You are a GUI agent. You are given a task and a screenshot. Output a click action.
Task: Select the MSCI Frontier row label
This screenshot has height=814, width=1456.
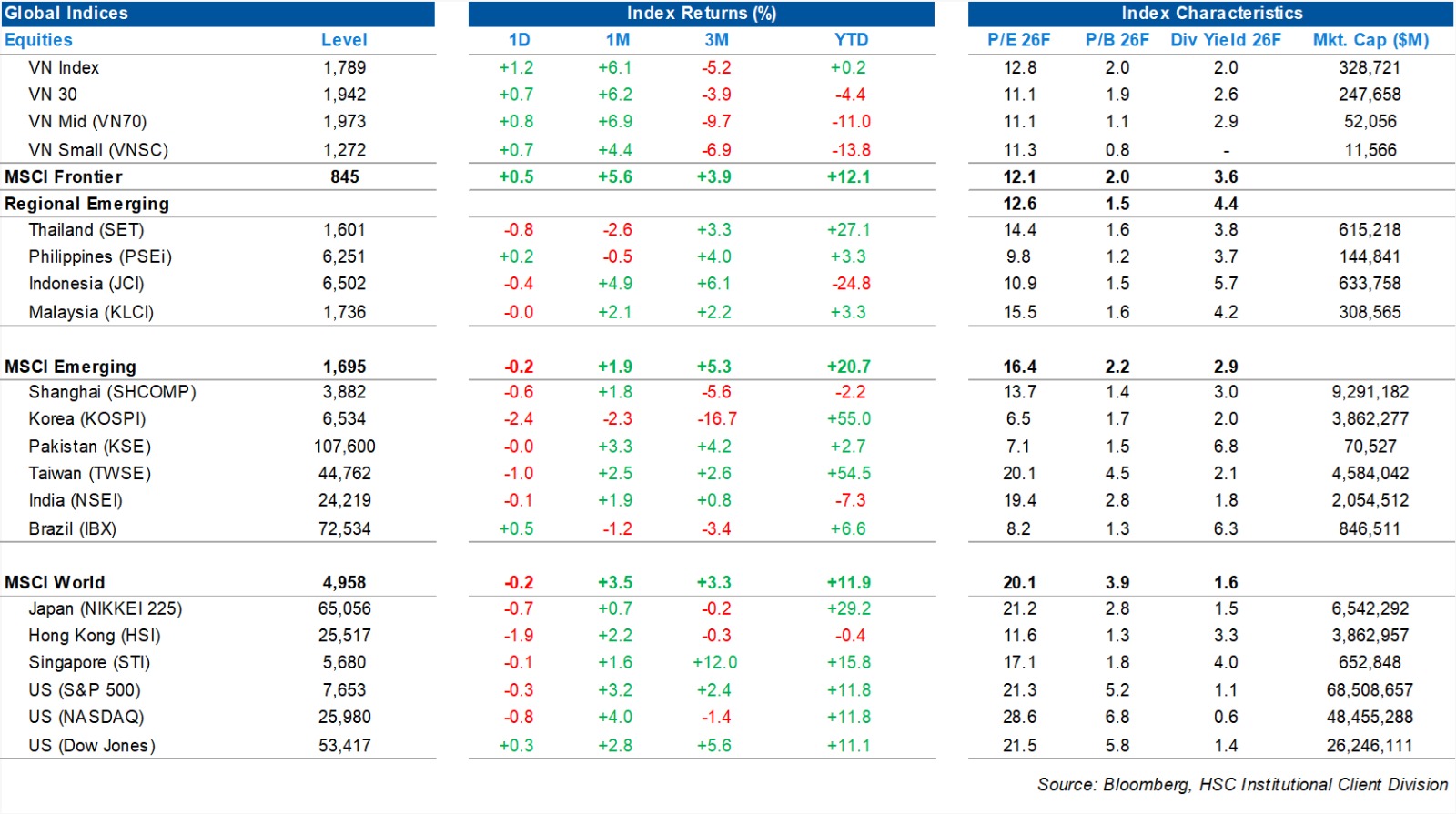(63, 176)
